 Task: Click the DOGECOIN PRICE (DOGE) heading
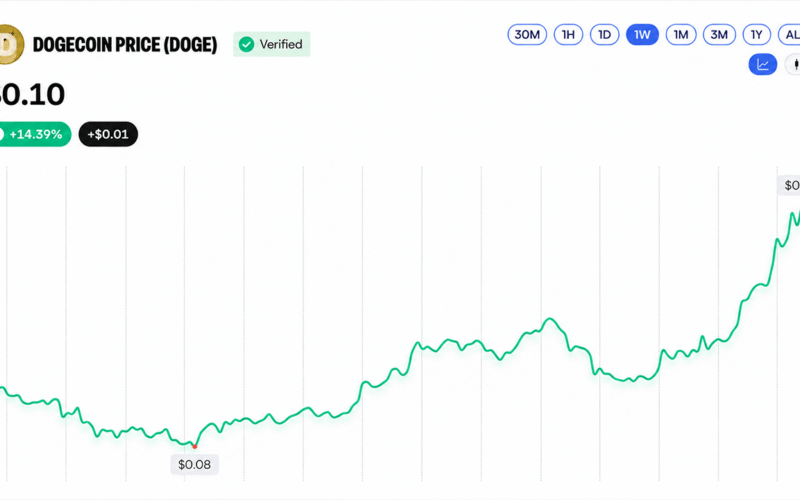[125, 45]
